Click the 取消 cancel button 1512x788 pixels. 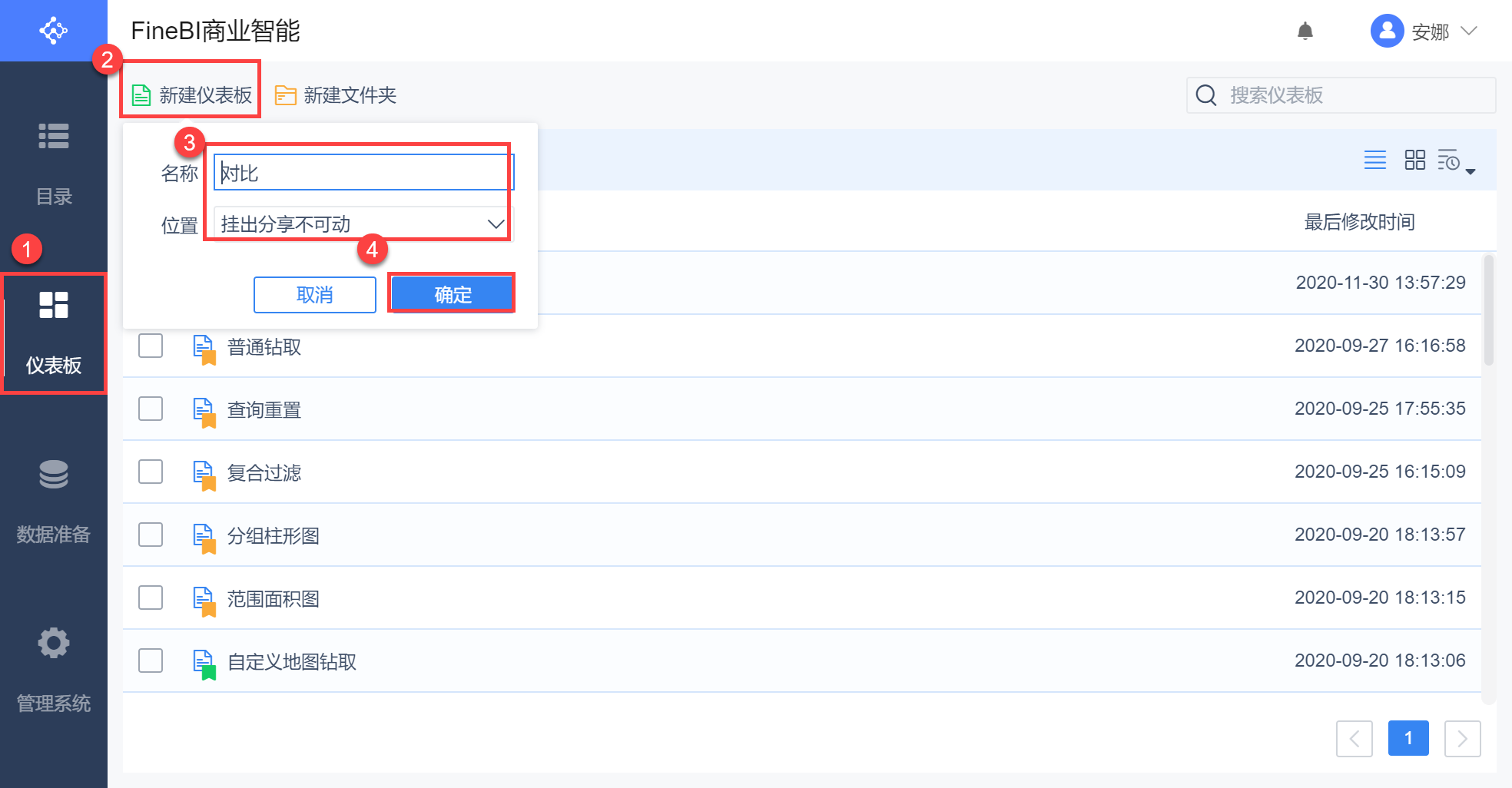[x=314, y=295]
